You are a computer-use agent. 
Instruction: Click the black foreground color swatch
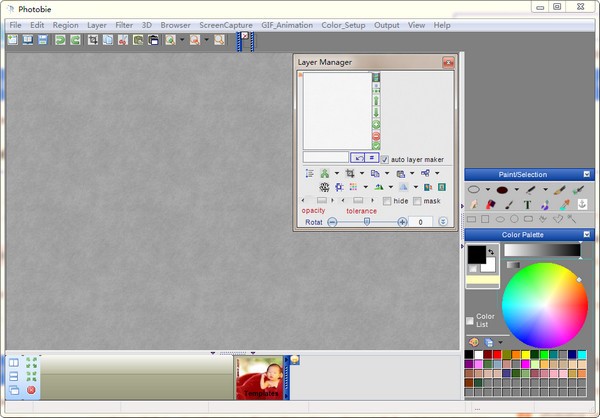476,254
